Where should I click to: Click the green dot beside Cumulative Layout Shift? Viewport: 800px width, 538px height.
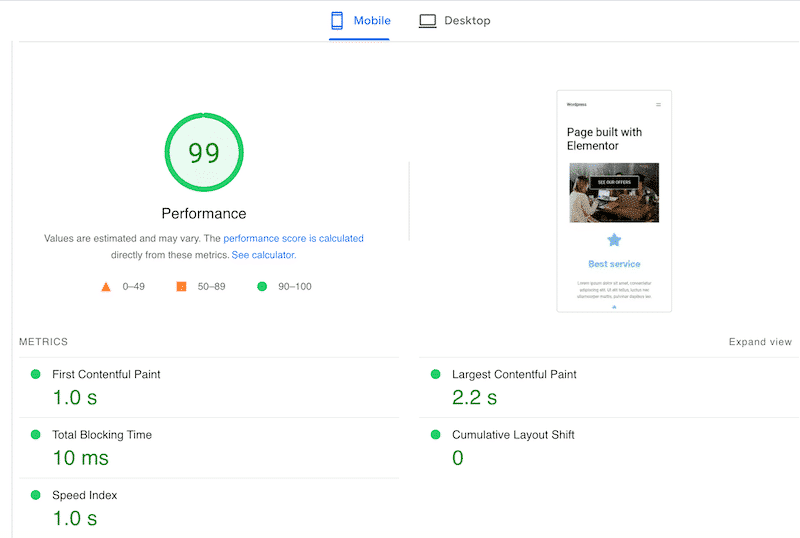(x=435, y=435)
